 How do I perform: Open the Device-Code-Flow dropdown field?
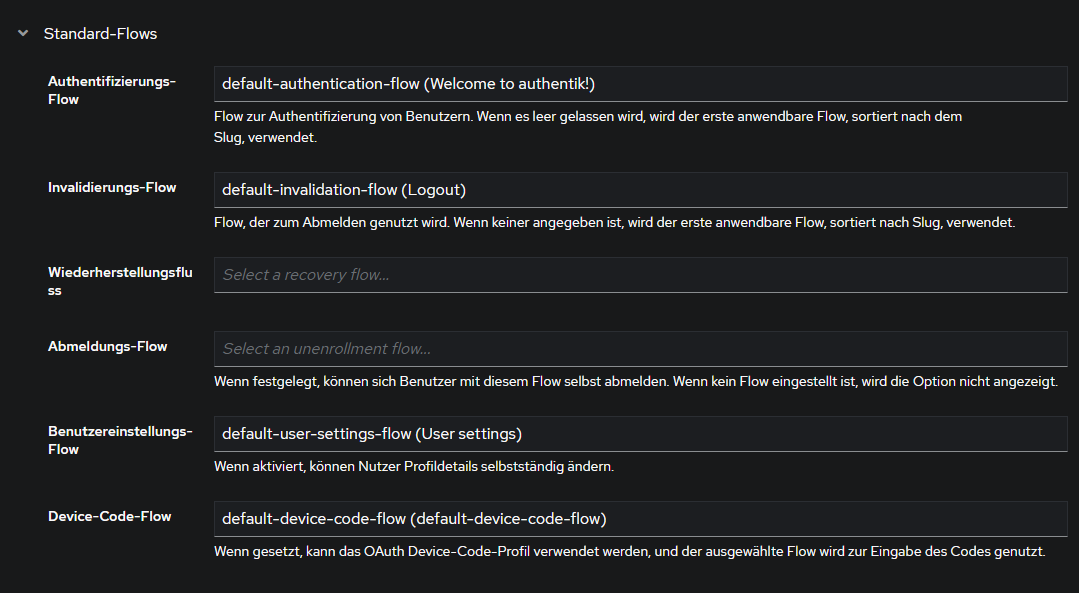click(x=640, y=519)
